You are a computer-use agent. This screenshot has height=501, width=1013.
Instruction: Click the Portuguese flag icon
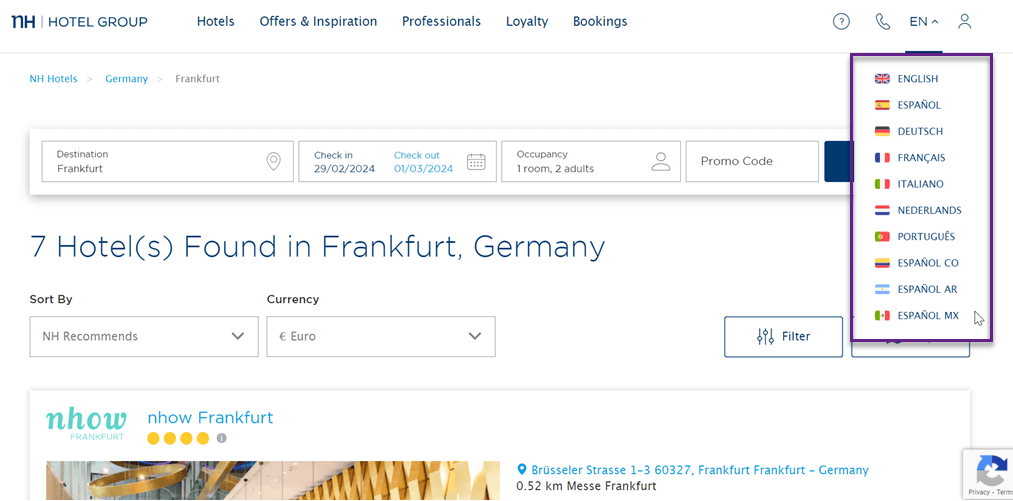(x=882, y=237)
